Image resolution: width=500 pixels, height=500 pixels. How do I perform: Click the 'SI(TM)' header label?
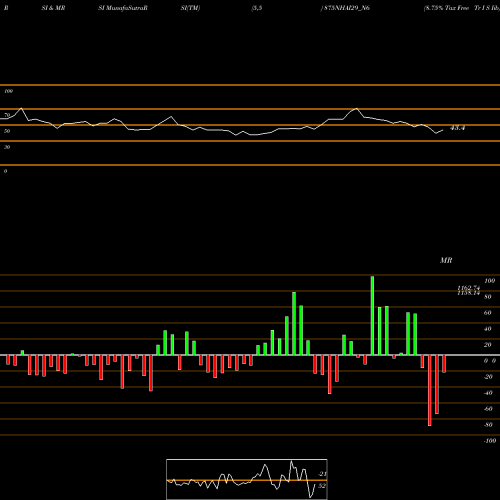coord(190,8)
